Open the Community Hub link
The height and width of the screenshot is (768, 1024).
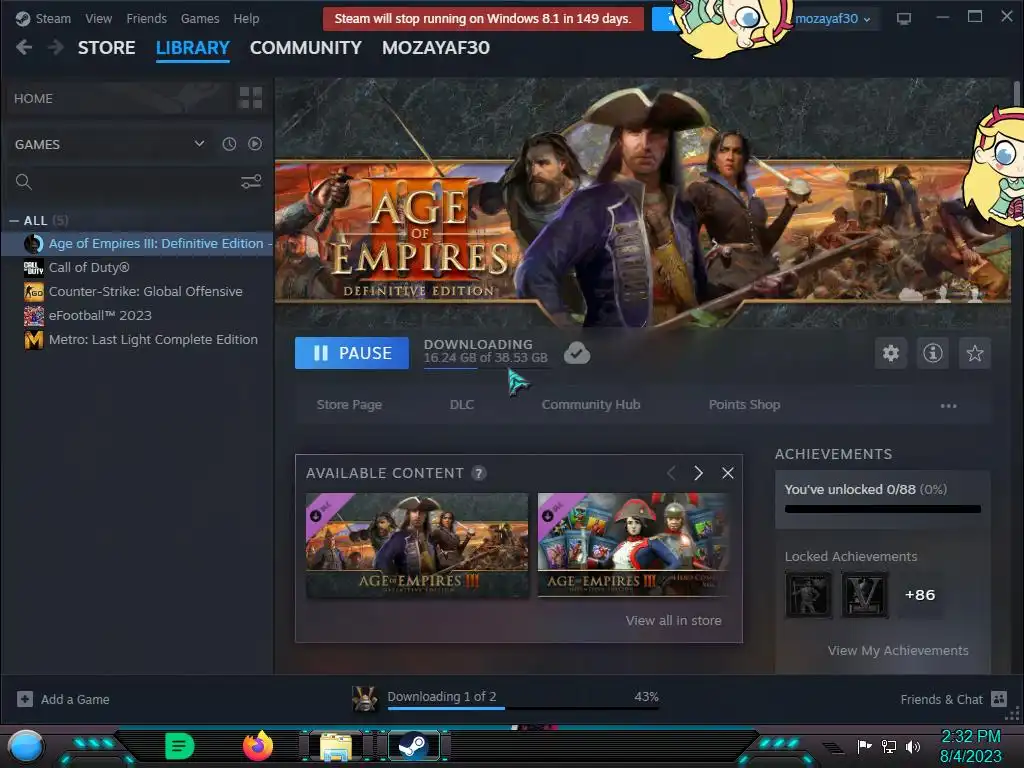(x=591, y=405)
